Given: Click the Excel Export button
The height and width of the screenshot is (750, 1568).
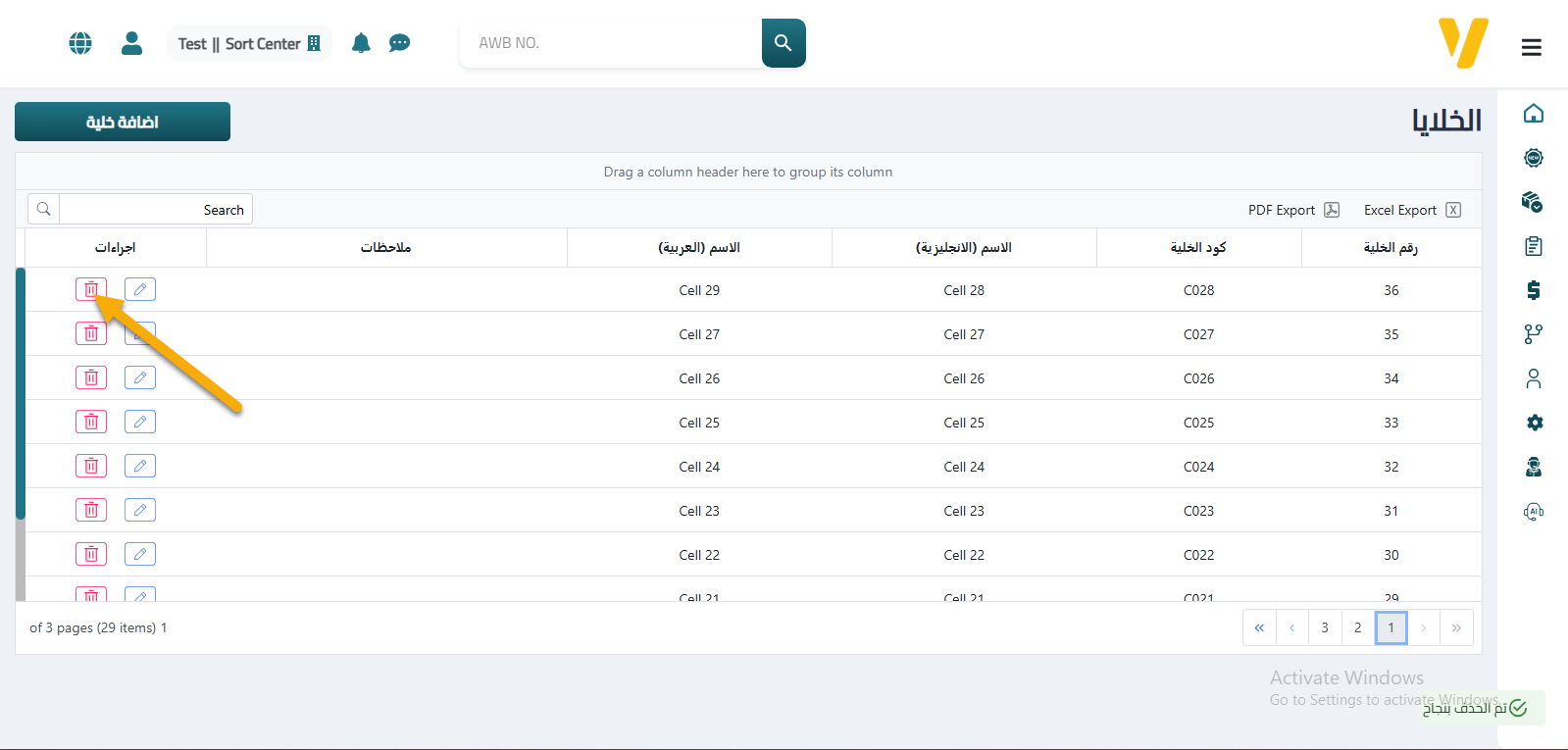Looking at the screenshot, I should click(1411, 210).
